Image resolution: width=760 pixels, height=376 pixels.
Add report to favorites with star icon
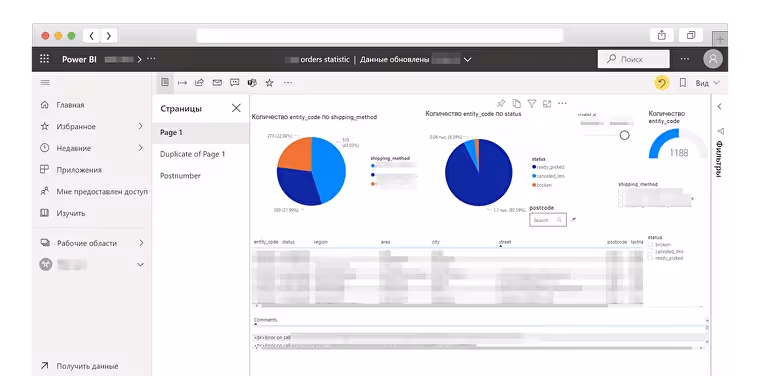pos(269,83)
